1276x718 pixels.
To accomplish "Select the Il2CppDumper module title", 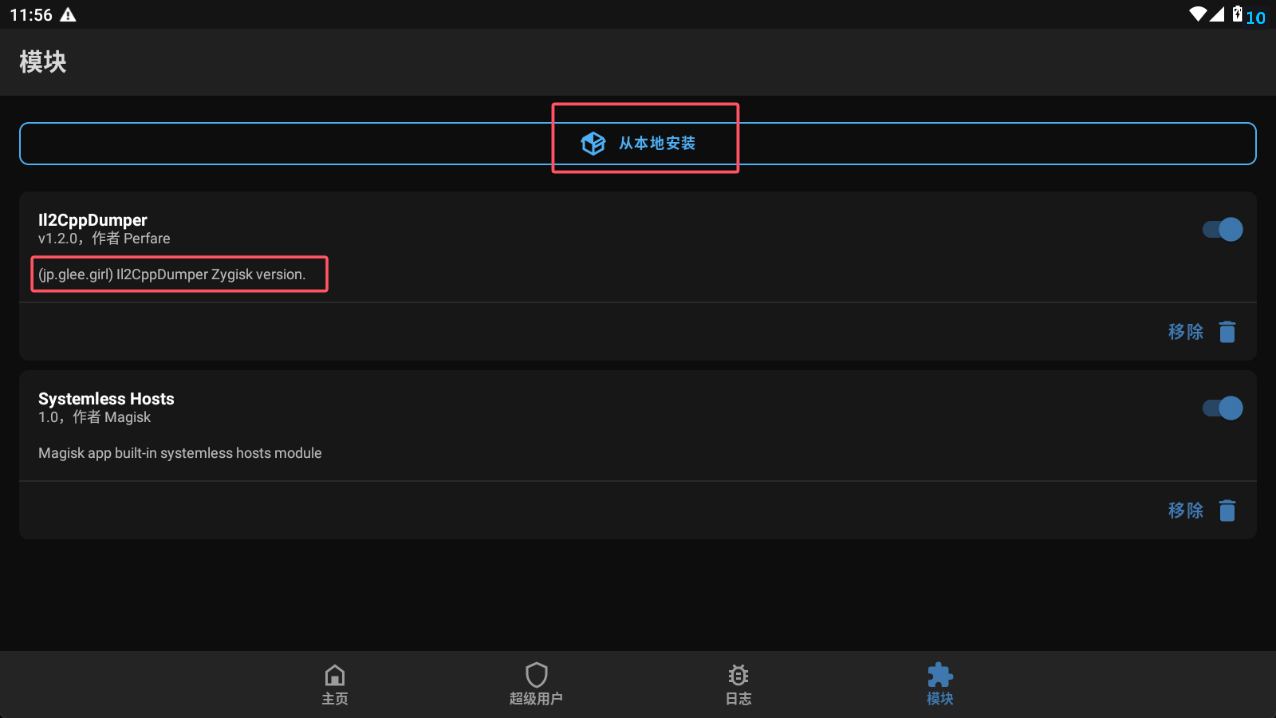I will (93, 220).
